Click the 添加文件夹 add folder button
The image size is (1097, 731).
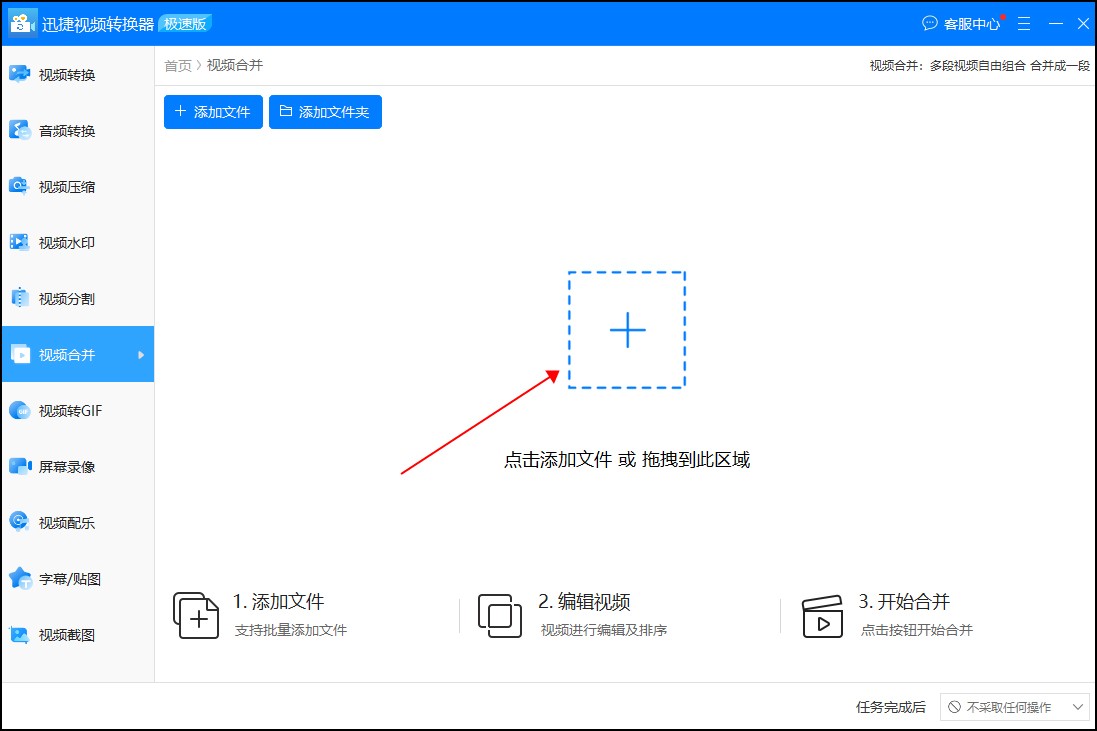(325, 112)
